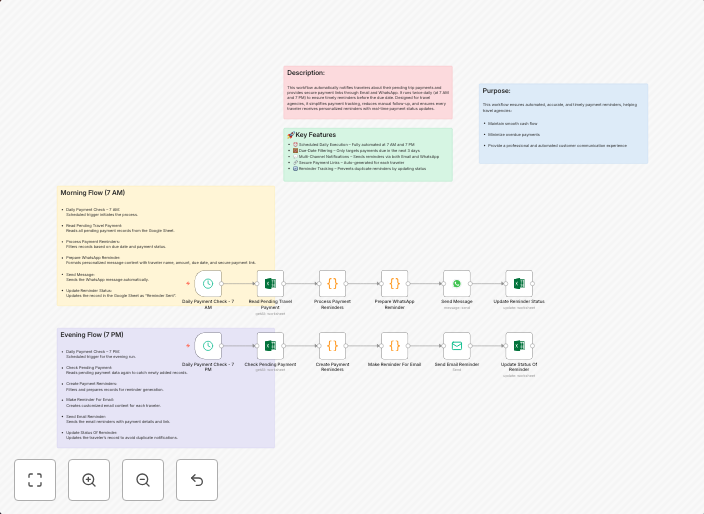This screenshot has width=704, height=514.
Task: Open the WhatsApp Send Message node
Action: [457, 284]
